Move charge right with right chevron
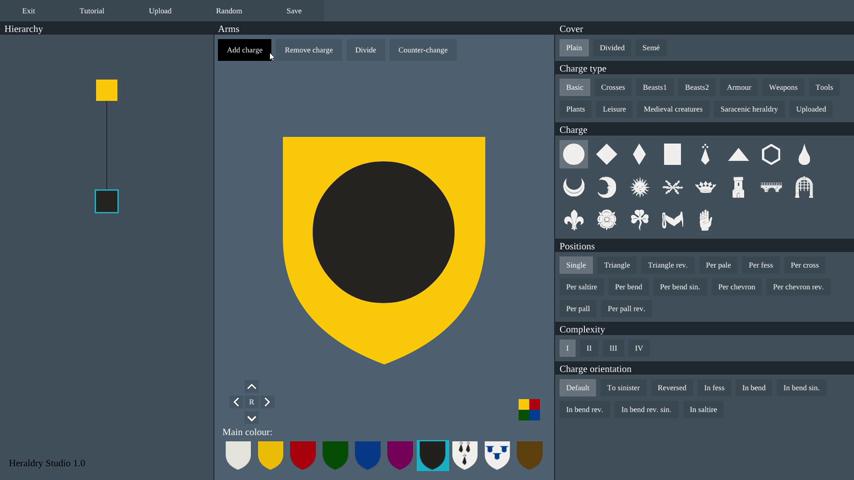Image resolution: width=854 pixels, height=480 pixels. pyautogui.click(x=267, y=402)
